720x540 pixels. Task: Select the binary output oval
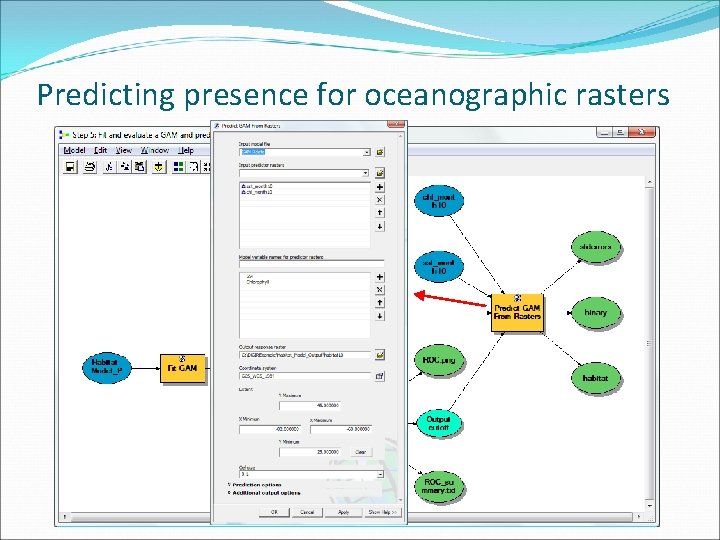coord(596,313)
